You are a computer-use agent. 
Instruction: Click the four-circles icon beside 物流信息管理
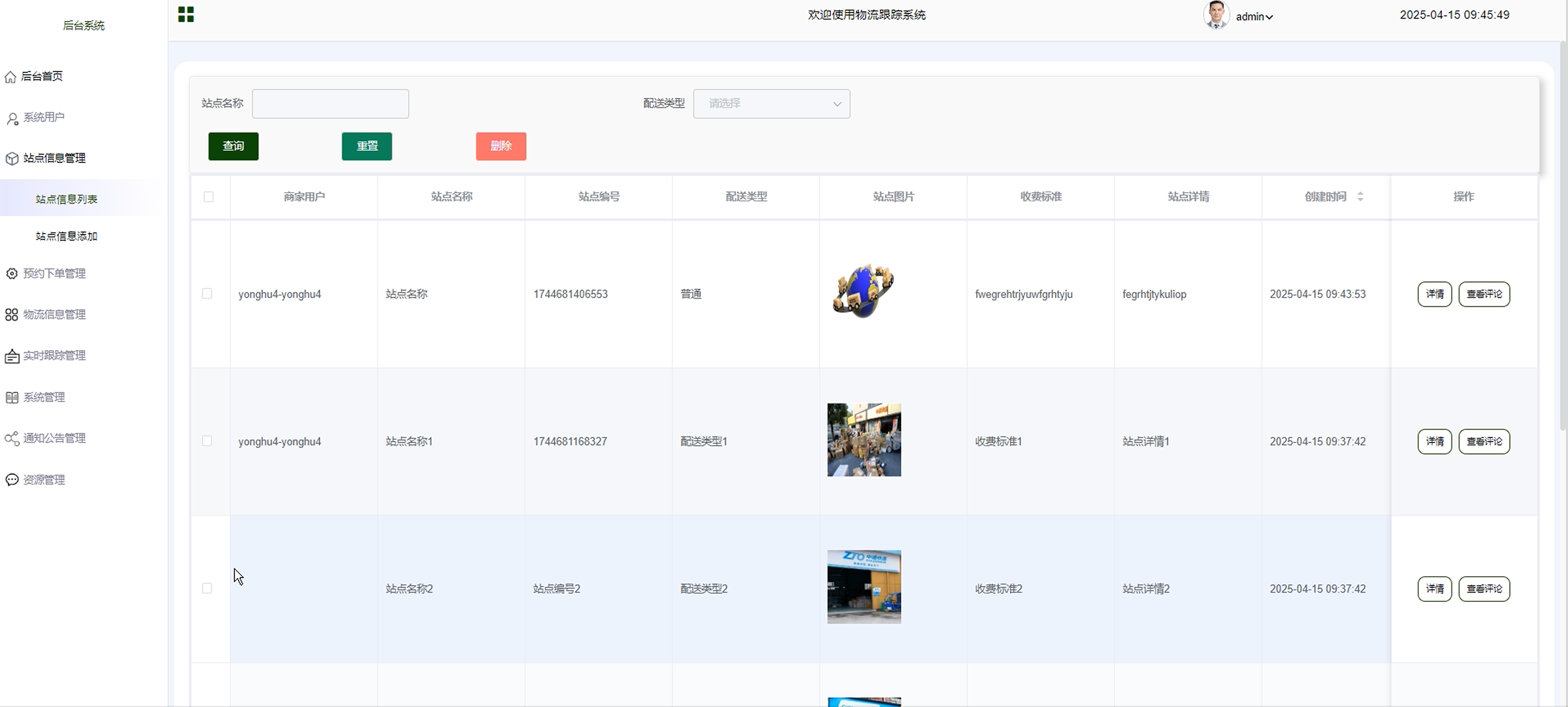(12, 315)
